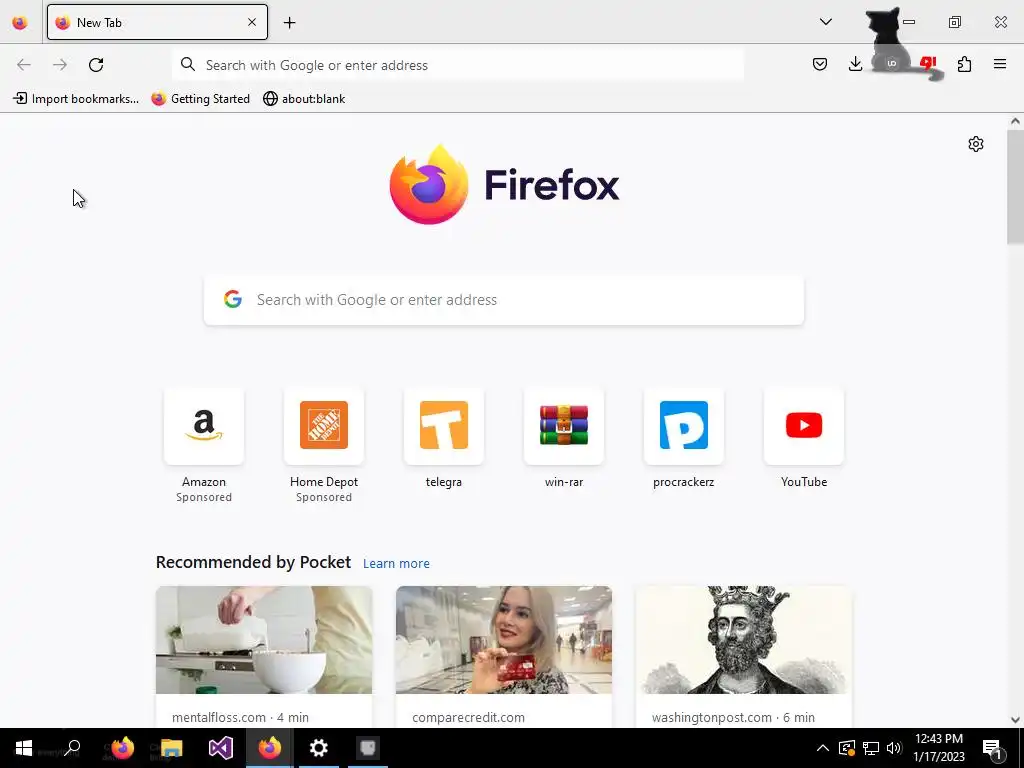Click scrollbar up arrow

1015,121
